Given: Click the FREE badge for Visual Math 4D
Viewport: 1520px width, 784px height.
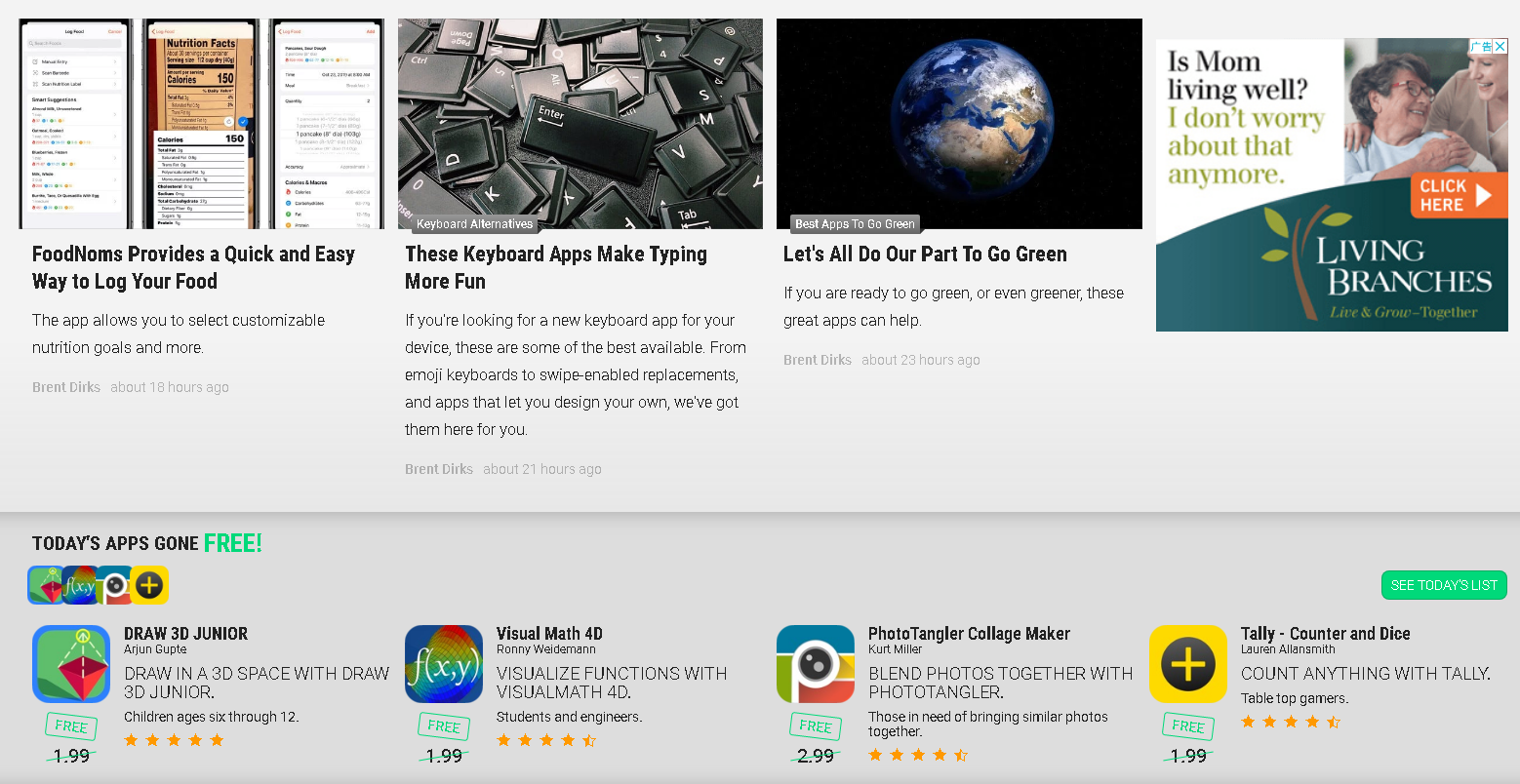Looking at the screenshot, I should click(444, 725).
